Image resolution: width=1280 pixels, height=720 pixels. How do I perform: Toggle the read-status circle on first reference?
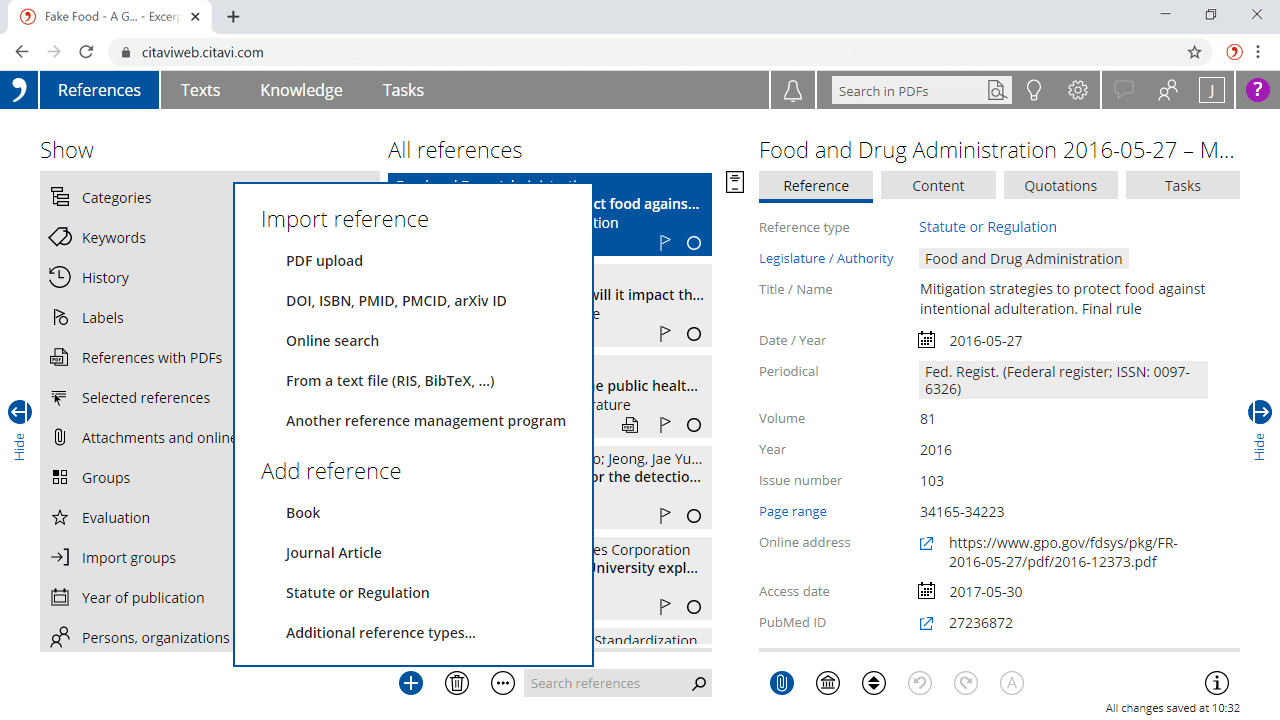tap(694, 243)
